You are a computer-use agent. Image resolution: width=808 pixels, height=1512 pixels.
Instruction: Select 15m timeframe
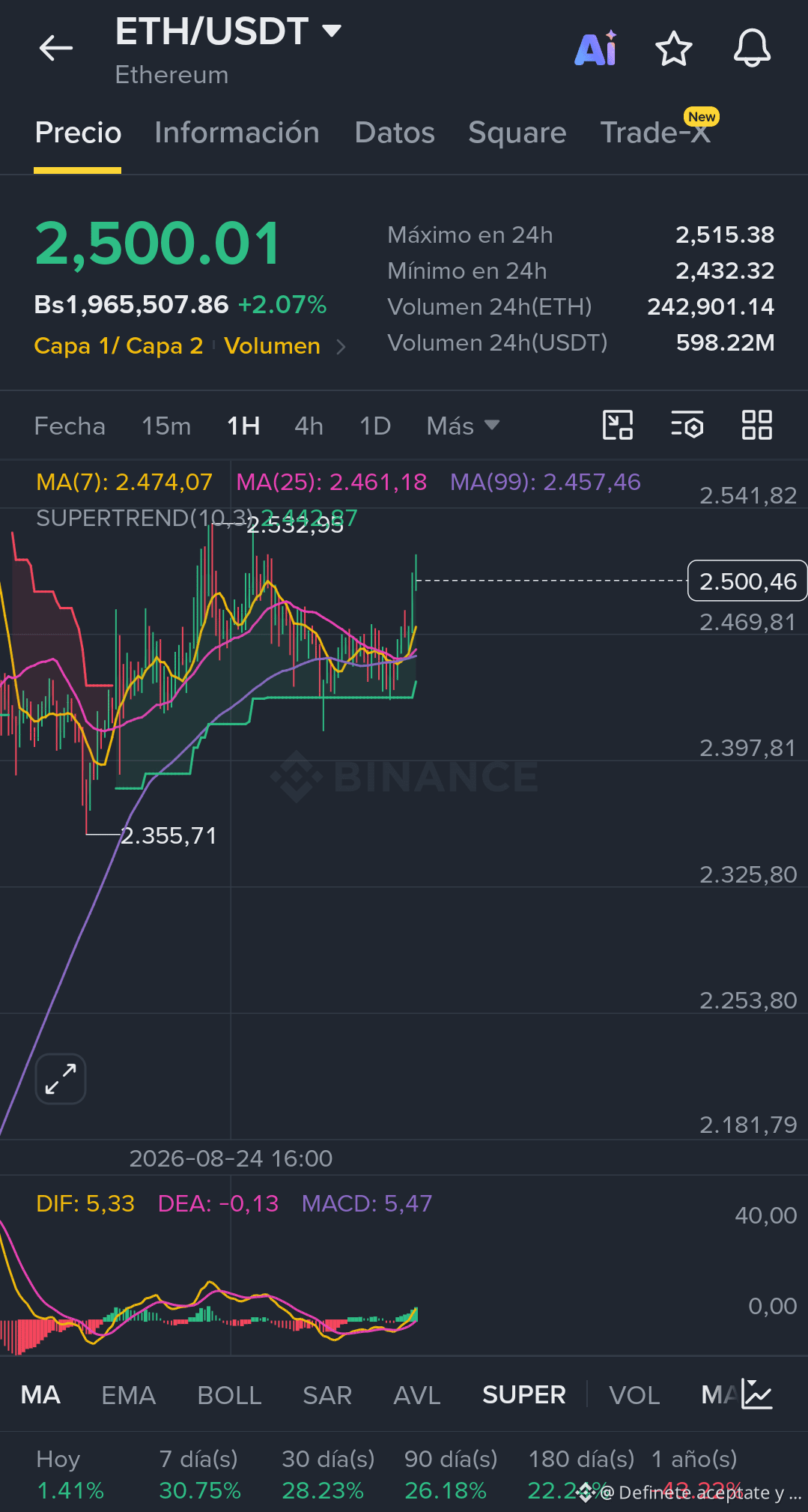[166, 426]
